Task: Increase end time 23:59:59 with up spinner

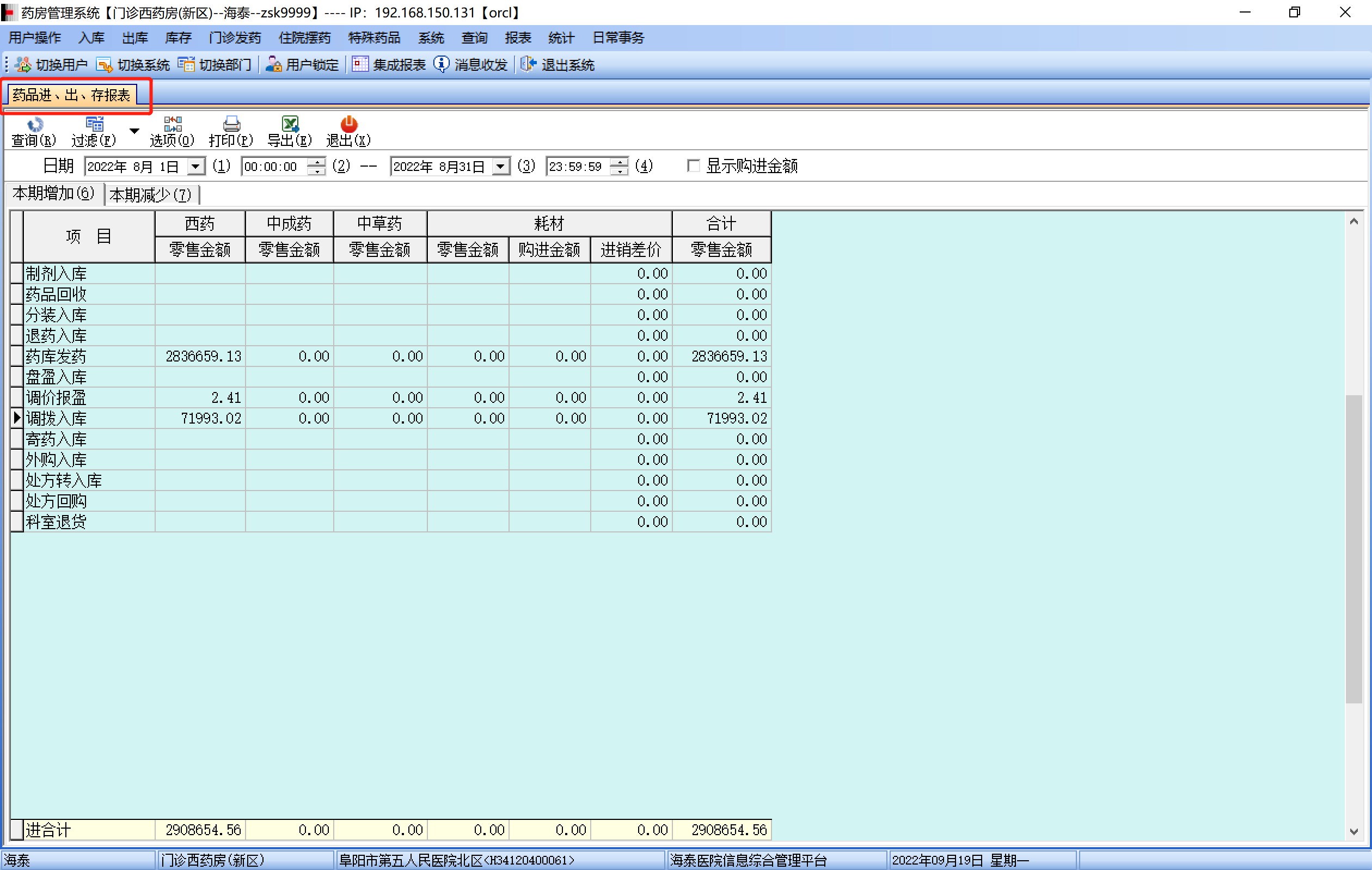Action: 620,162
